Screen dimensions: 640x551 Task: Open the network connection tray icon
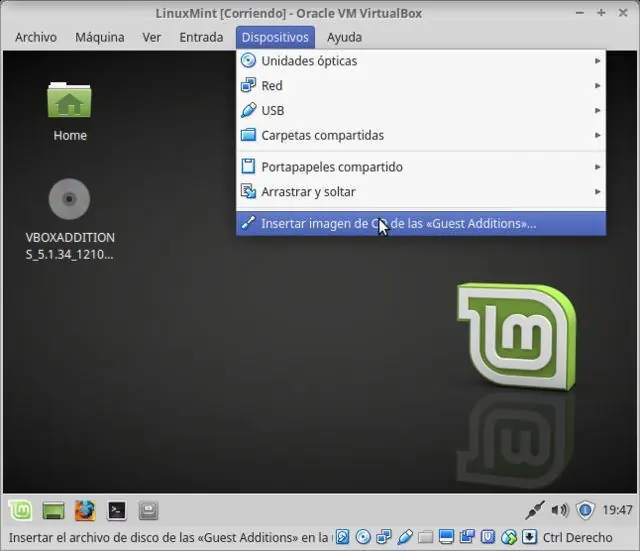[x=535, y=510]
